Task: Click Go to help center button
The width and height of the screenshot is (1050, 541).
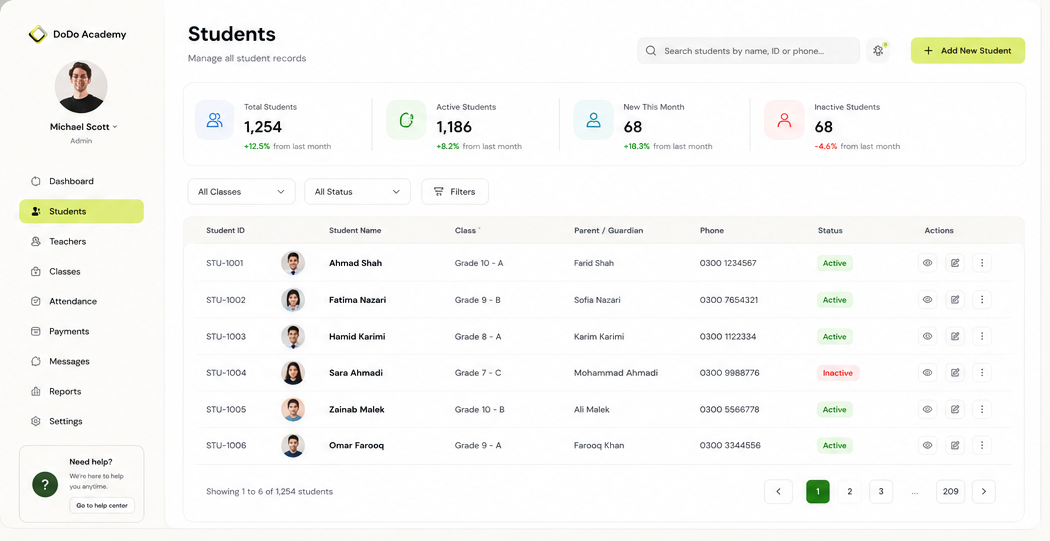Action: (x=102, y=506)
